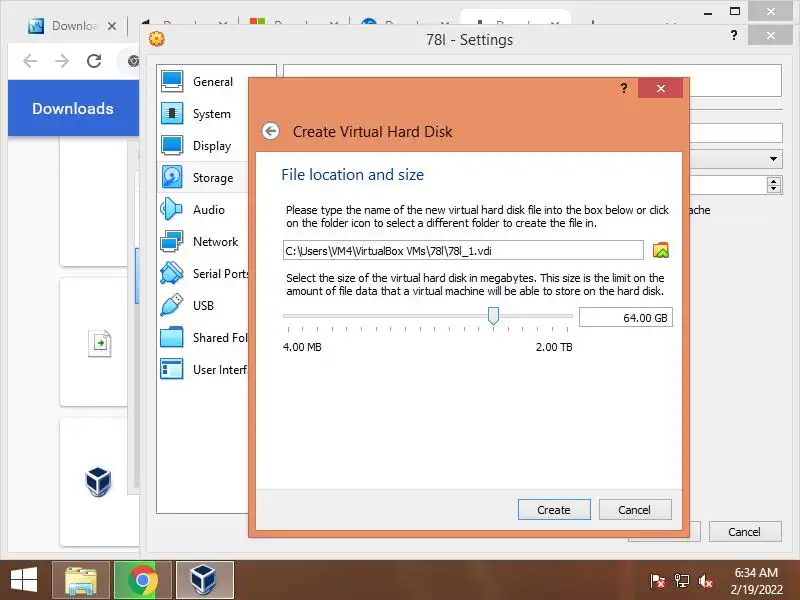Click the clock showing 6:34 AM
The height and width of the screenshot is (600, 800).
point(756,572)
